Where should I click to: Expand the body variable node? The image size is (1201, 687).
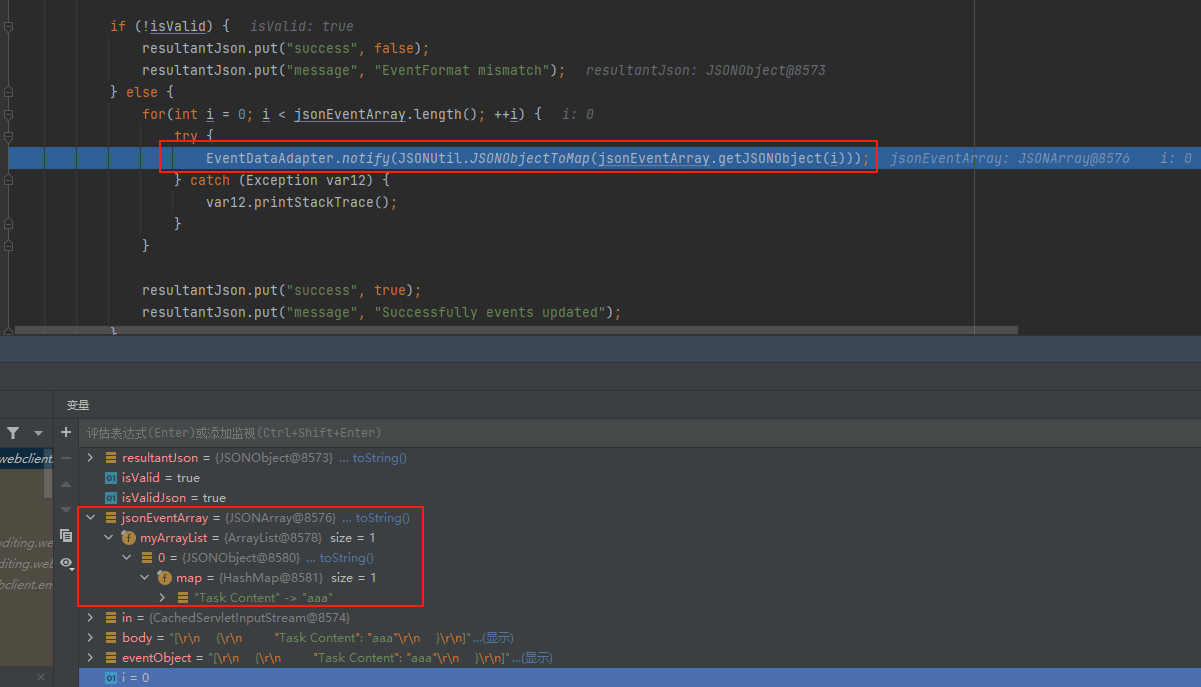[90, 638]
